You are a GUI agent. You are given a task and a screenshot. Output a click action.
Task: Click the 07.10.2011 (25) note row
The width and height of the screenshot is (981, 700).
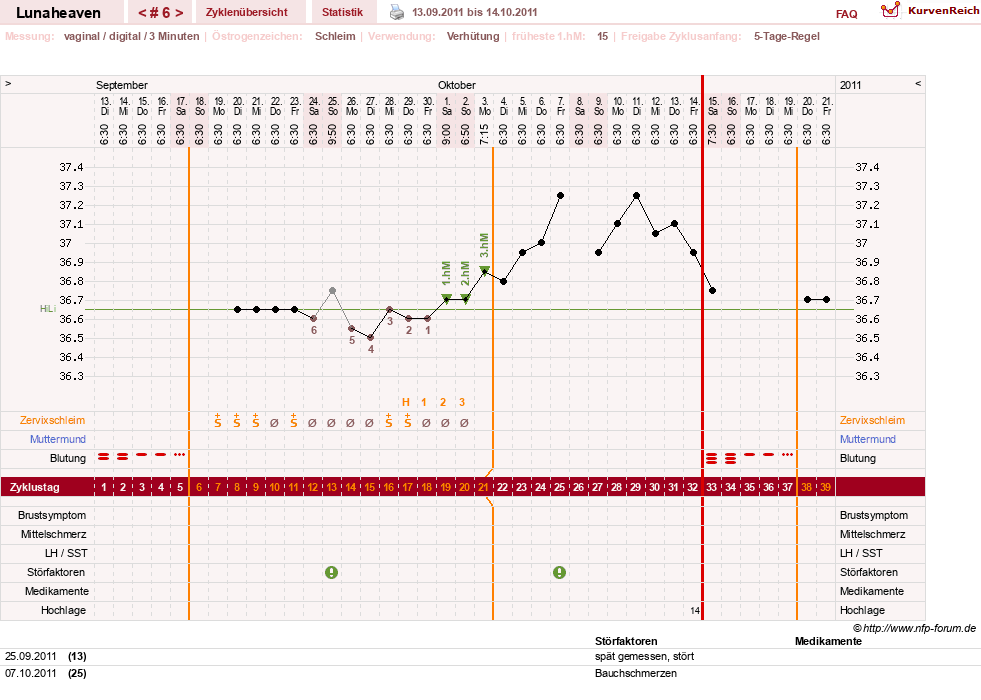(490, 673)
